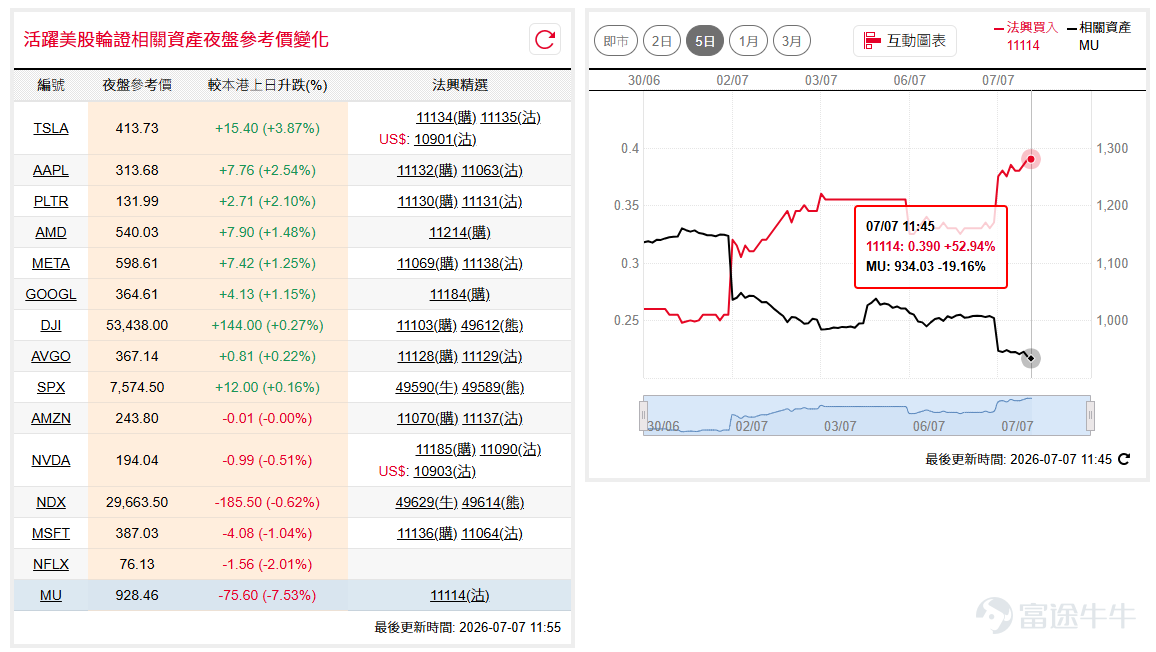This screenshot has width=1156, height=652.
Task: Refresh the chart's last update time
Action: click(x=1124, y=459)
